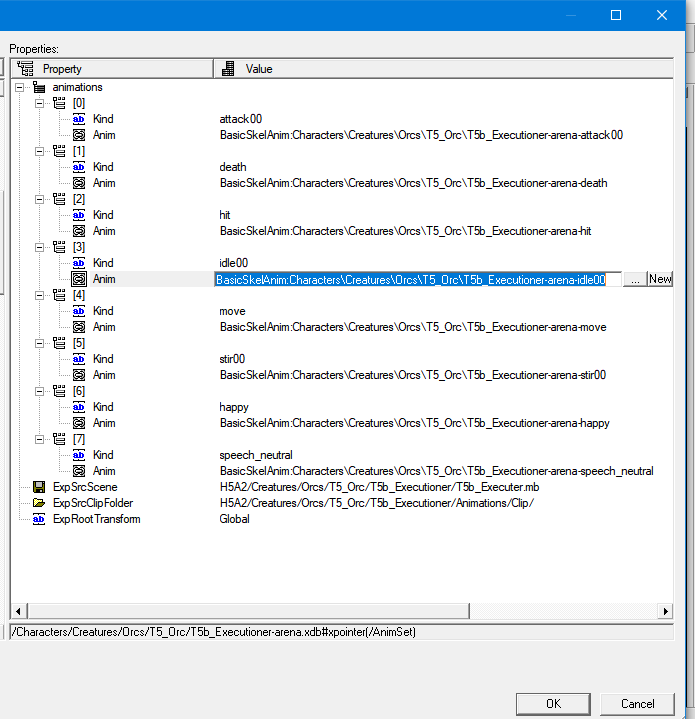Viewport: 695px width, 719px height.
Task: Click the link icon for move Anim
Action: [x=79, y=327]
